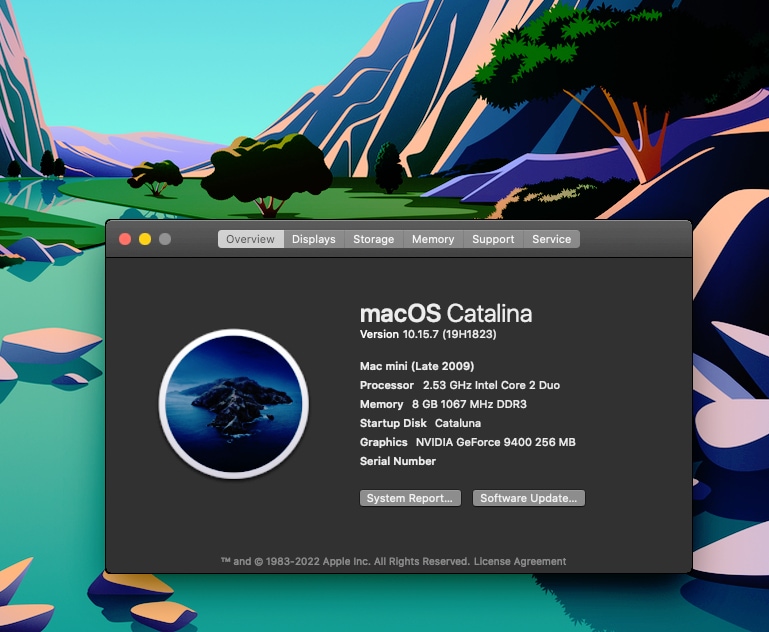Click the Graphics label

click(x=384, y=442)
